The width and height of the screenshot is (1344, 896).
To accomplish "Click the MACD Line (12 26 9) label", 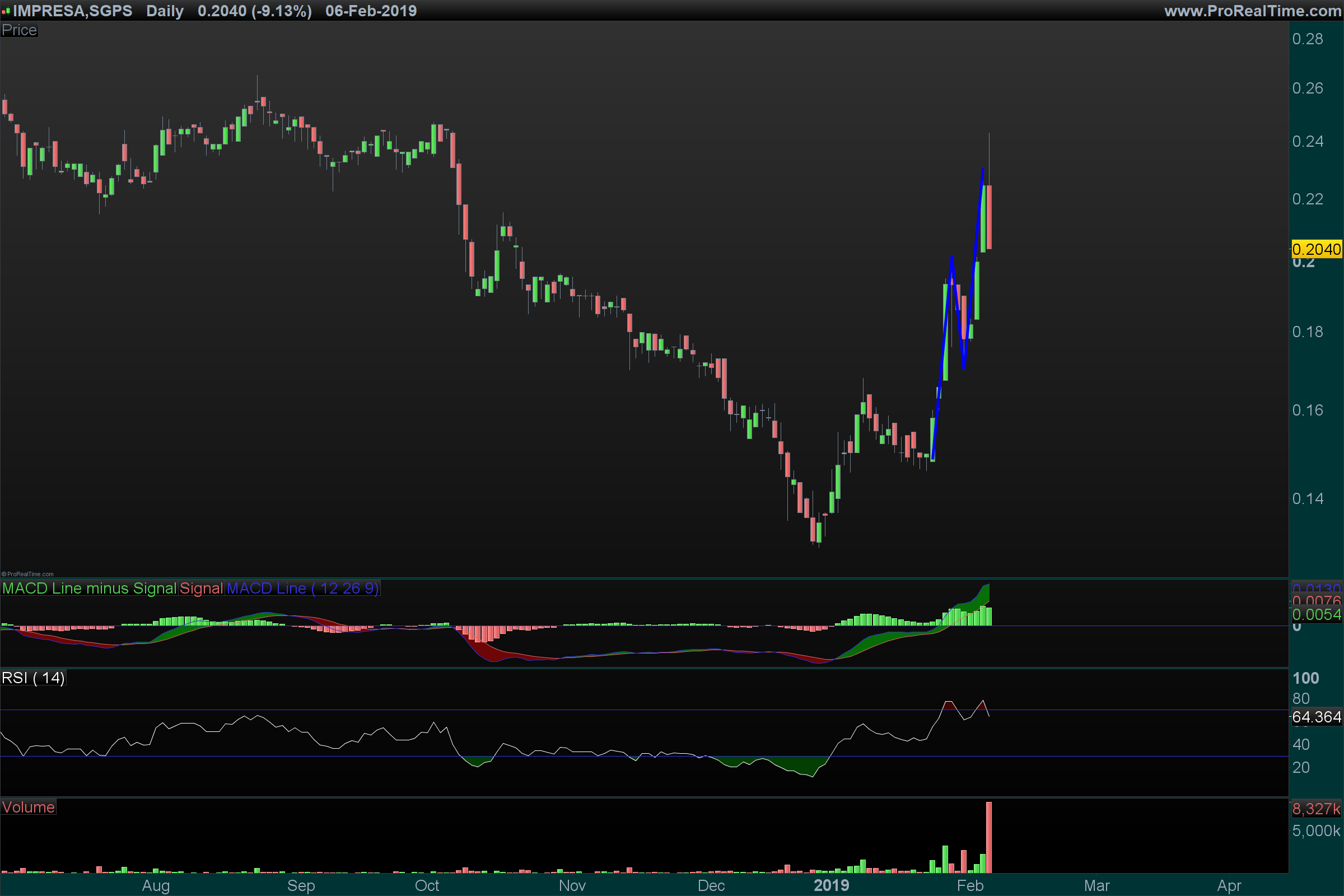I will pyautogui.click(x=303, y=589).
